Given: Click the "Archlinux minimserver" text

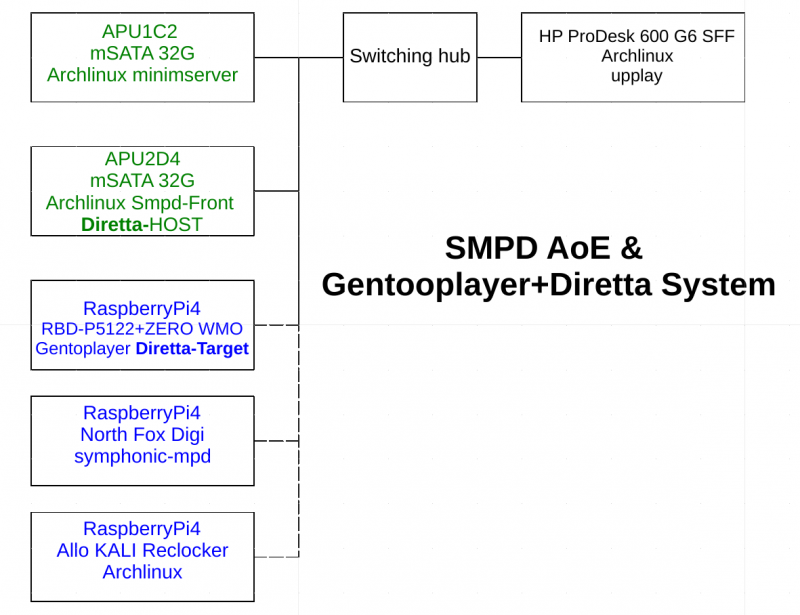Looking at the screenshot, I should pyautogui.click(x=142, y=75).
